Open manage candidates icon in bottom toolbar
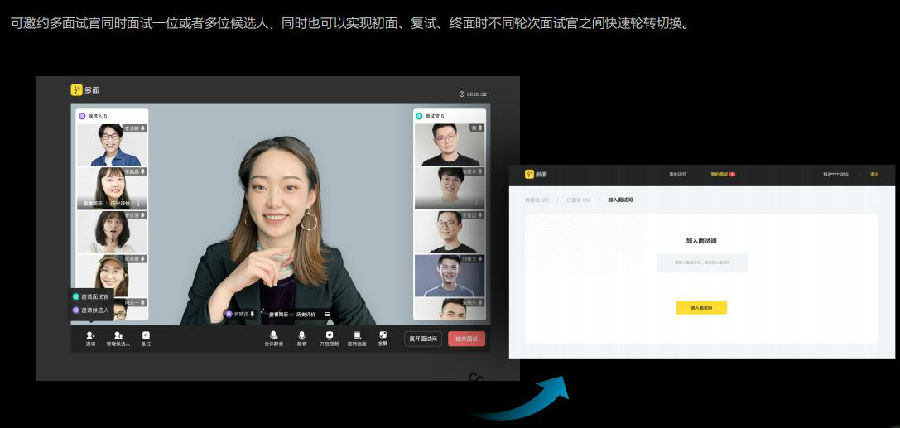 tap(120, 337)
